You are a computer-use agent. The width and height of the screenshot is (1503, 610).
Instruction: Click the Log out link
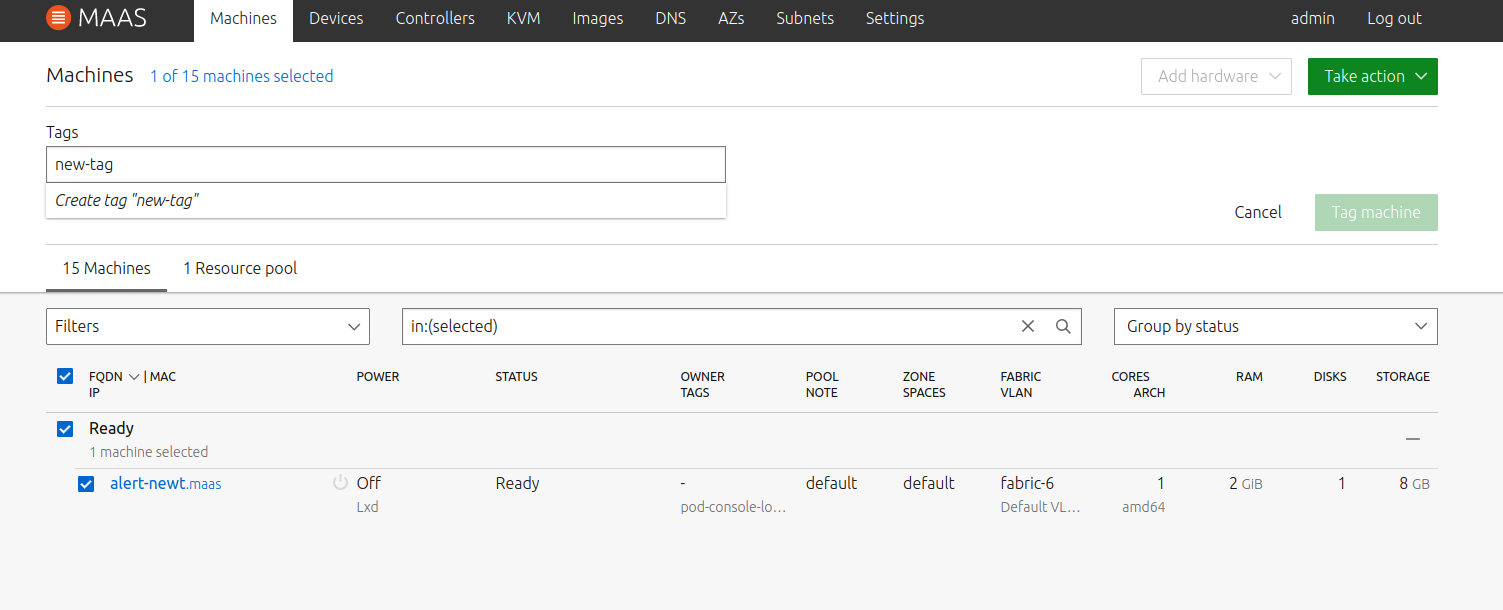[1394, 18]
